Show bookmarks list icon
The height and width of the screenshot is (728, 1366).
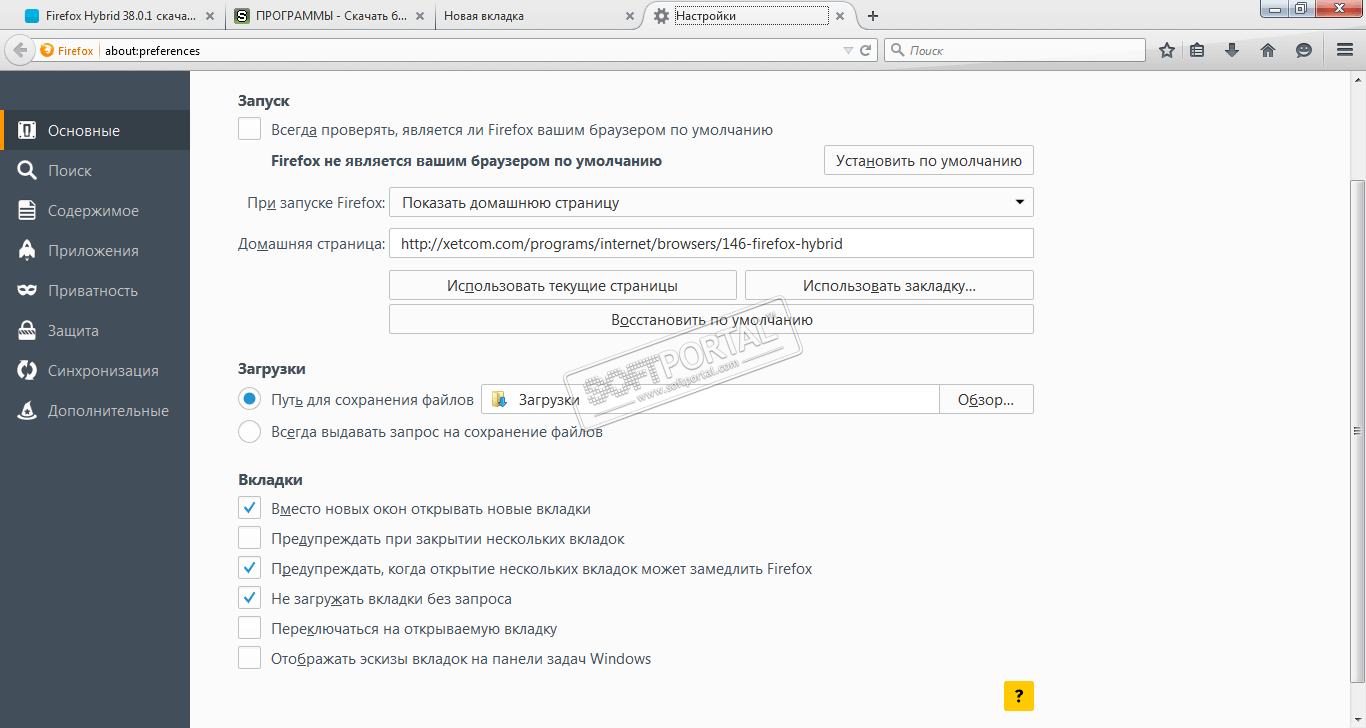1197,50
